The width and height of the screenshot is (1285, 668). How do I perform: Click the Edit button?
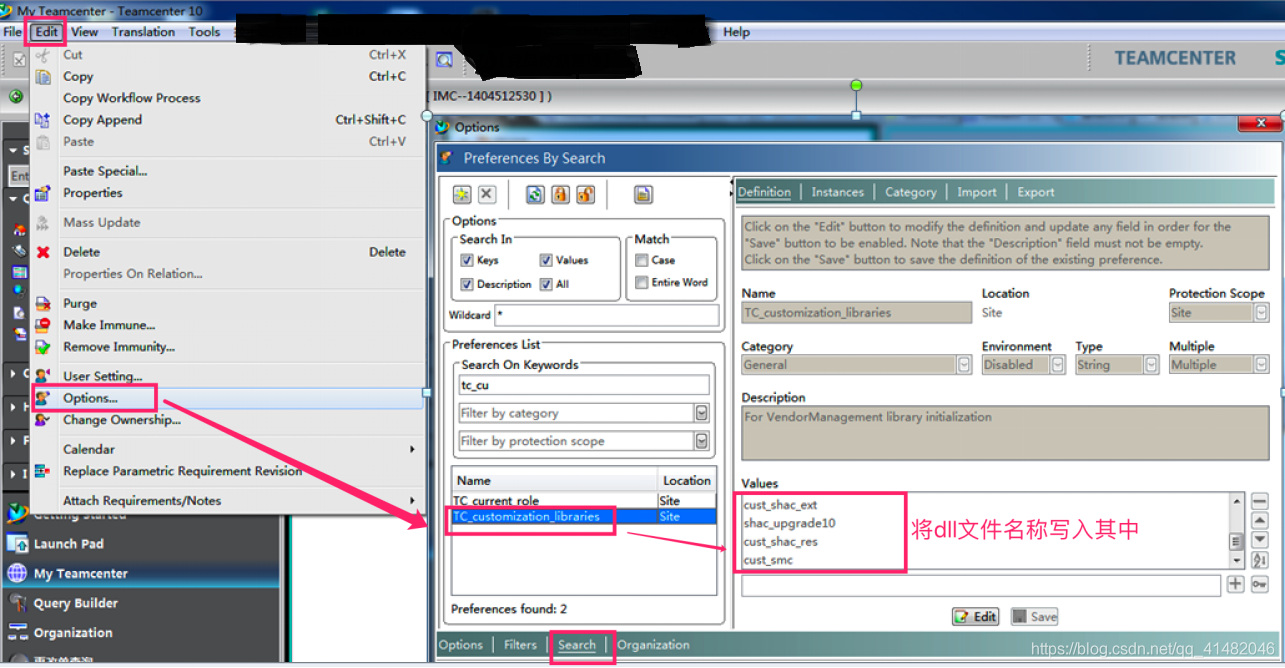pyautogui.click(x=975, y=617)
